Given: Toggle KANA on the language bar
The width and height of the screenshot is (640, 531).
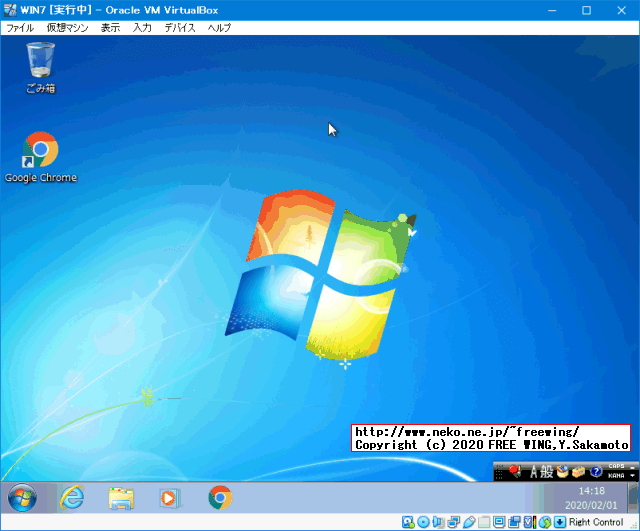Looking at the screenshot, I should [x=616, y=475].
